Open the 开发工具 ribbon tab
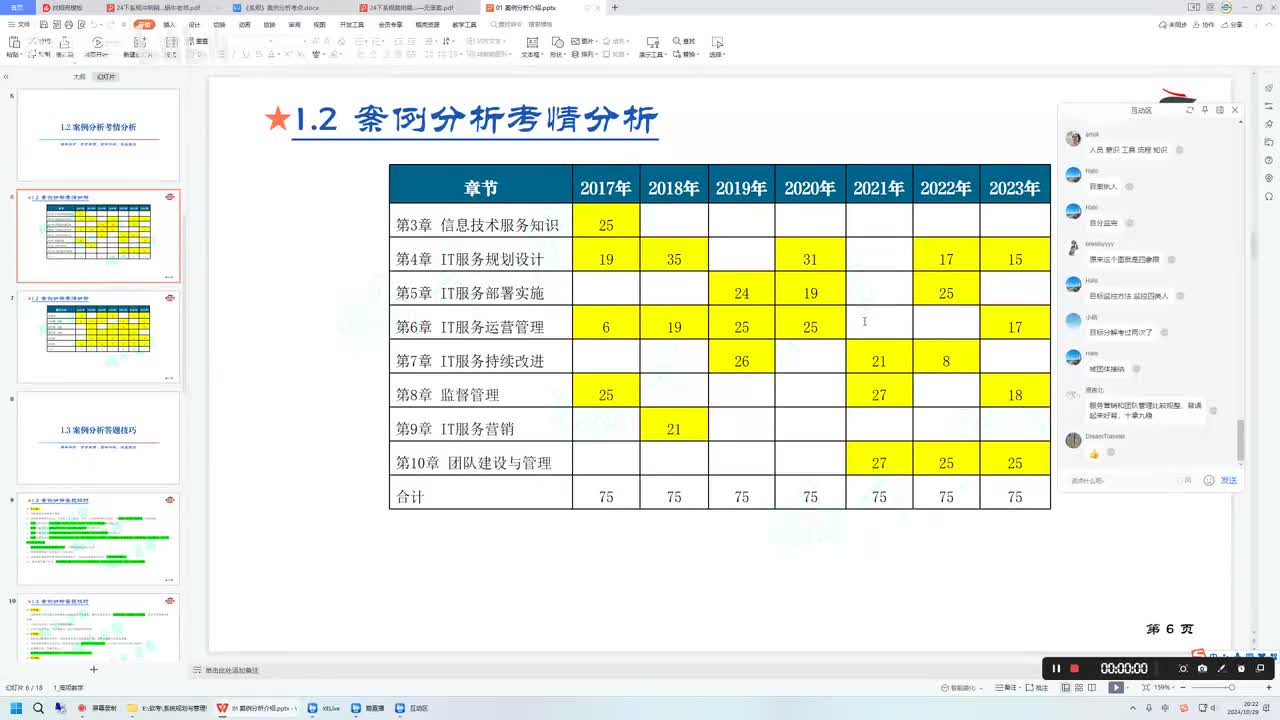Image resolution: width=1280 pixels, height=720 pixels. [x=351, y=24]
